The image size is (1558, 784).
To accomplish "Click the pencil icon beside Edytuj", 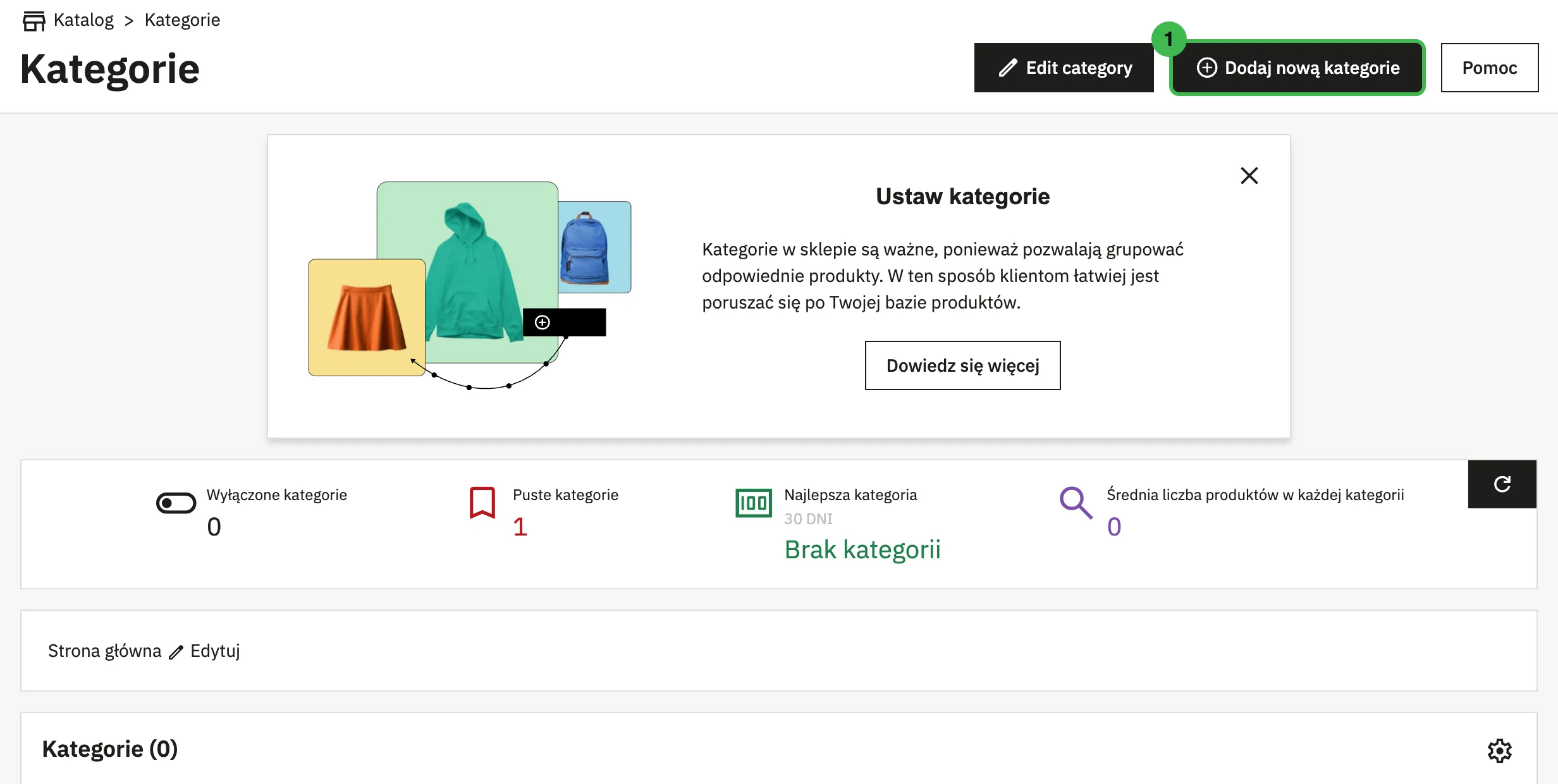I will tap(176, 652).
